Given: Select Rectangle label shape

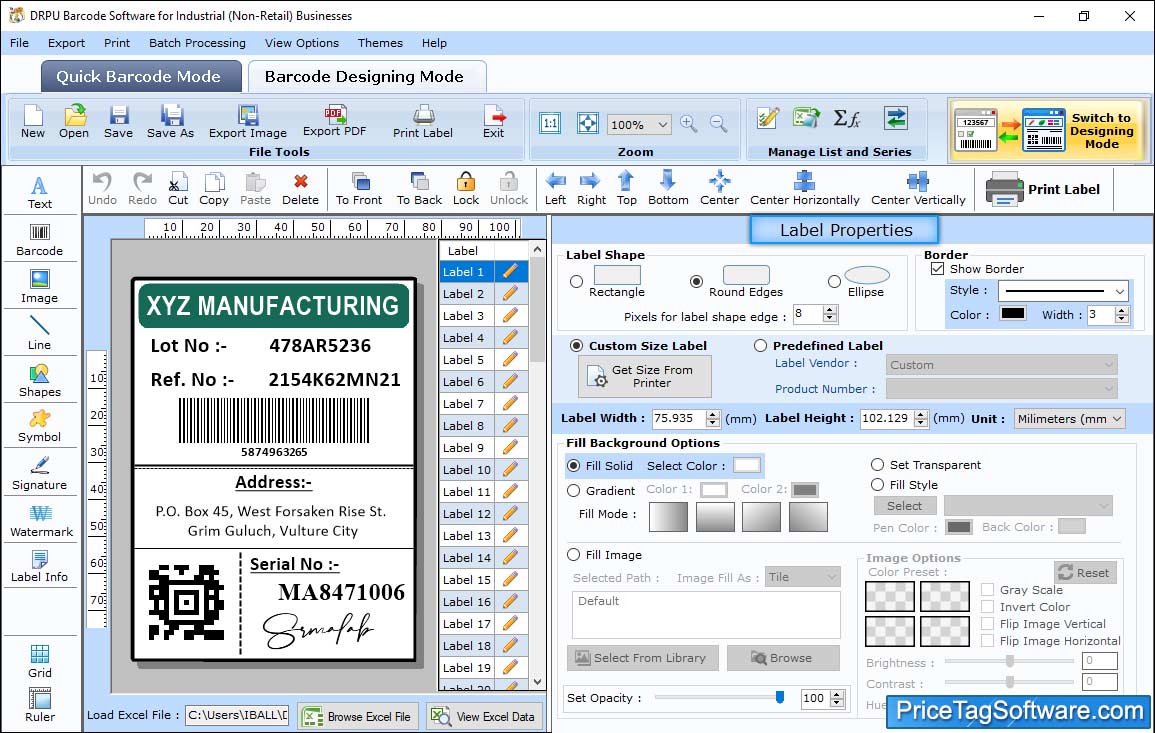Looking at the screenshot, I should 576,281.
